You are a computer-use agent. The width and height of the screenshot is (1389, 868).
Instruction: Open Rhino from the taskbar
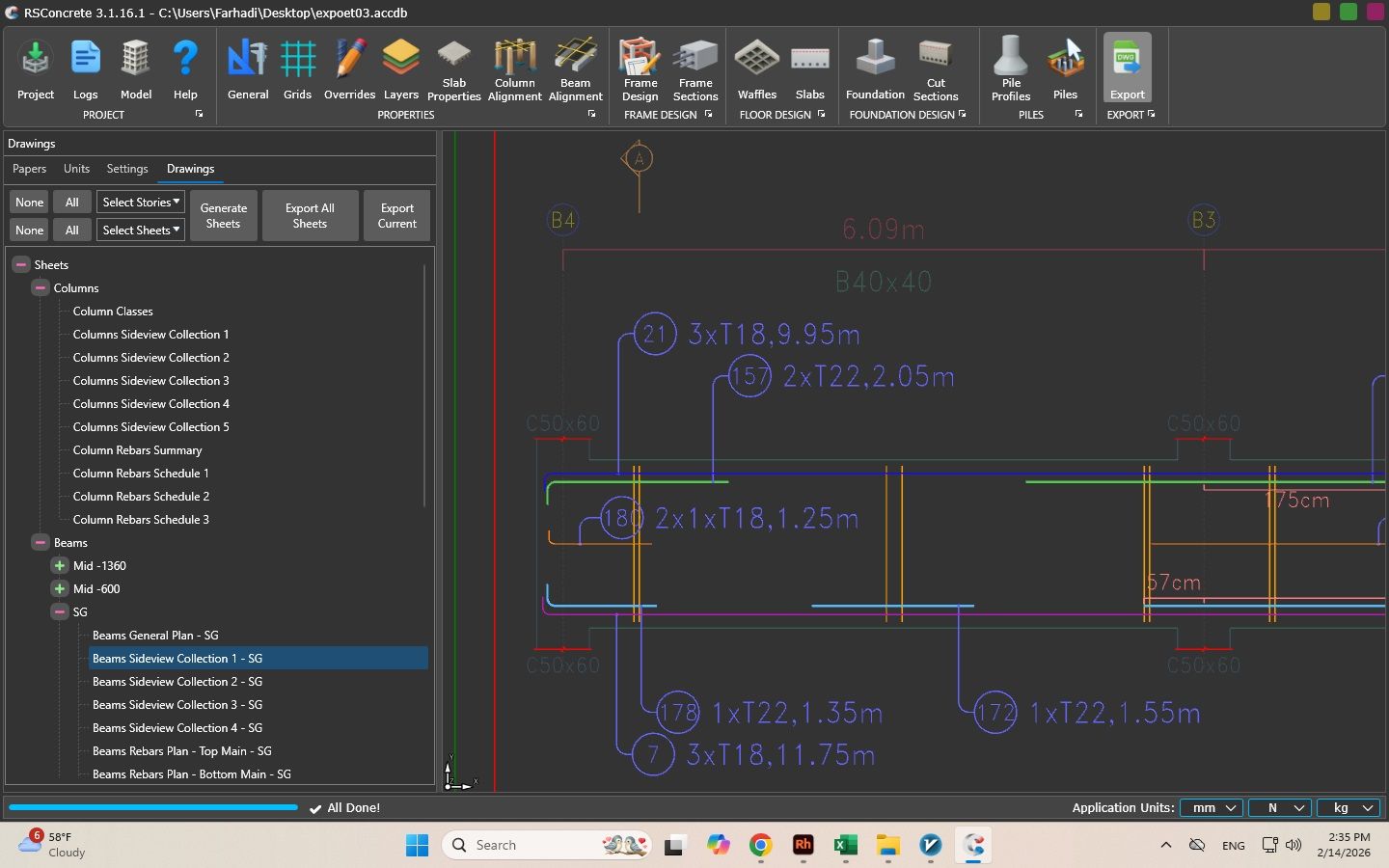click(x=803, y=845)
